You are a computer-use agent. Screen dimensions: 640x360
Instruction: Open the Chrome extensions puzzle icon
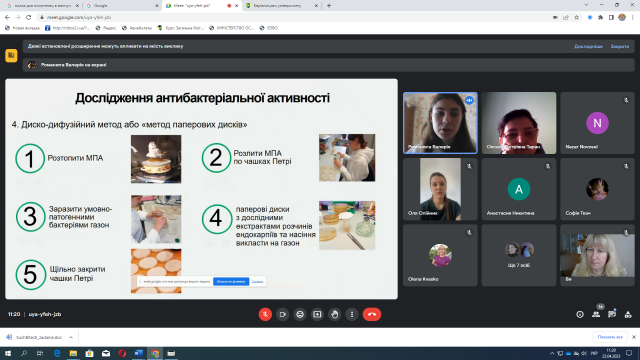coord(600,18)
